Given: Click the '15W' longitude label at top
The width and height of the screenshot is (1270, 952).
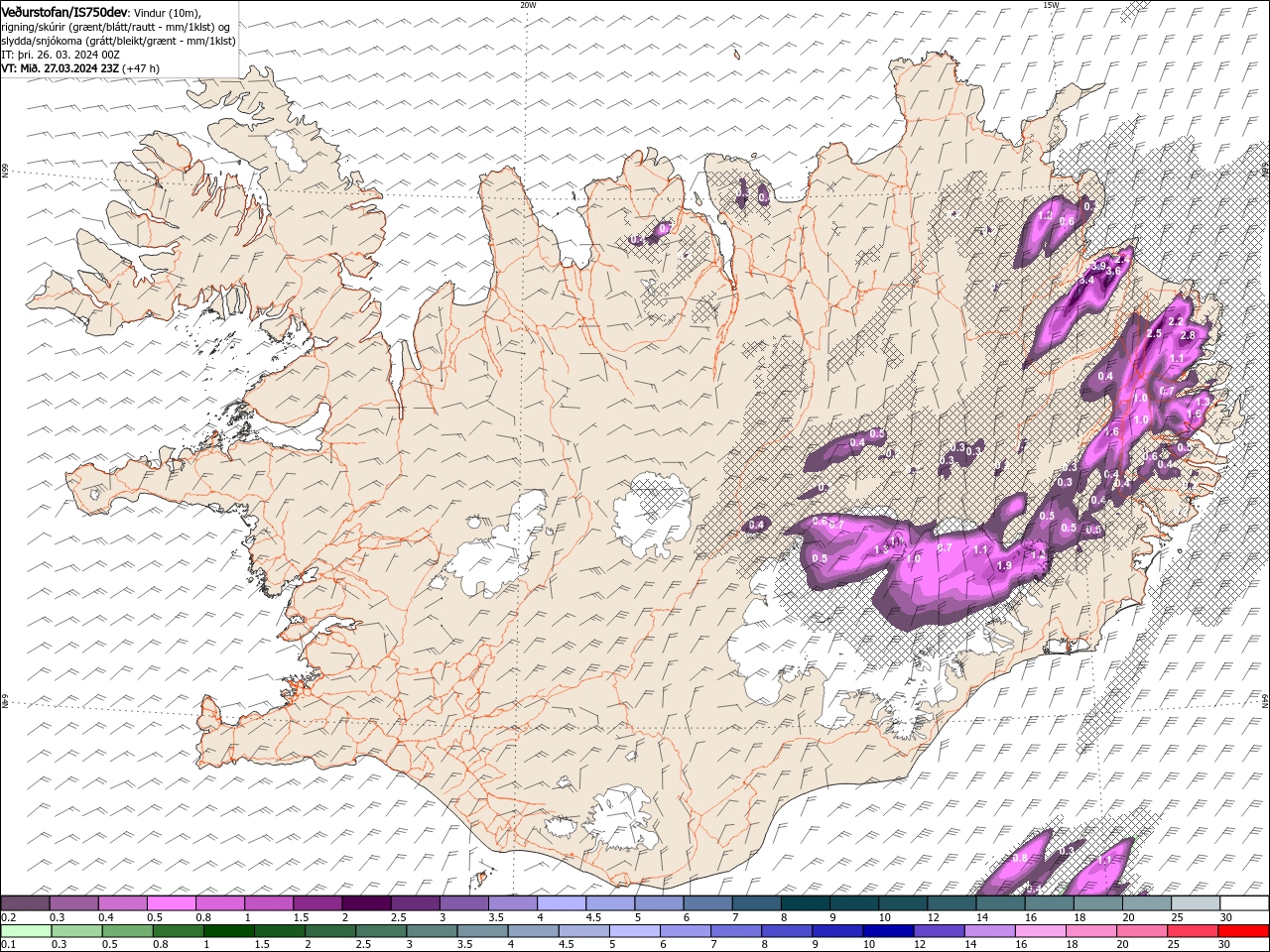Looking at the screenshot, I should tap(1050, 5).
